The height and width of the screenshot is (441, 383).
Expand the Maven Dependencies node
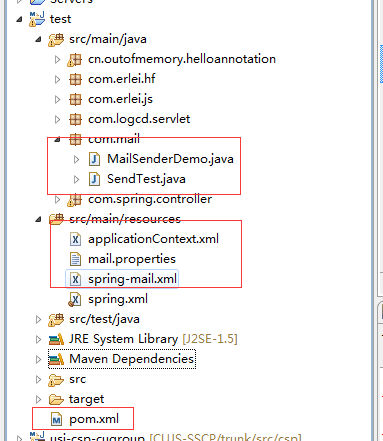[x=38, y=359]
